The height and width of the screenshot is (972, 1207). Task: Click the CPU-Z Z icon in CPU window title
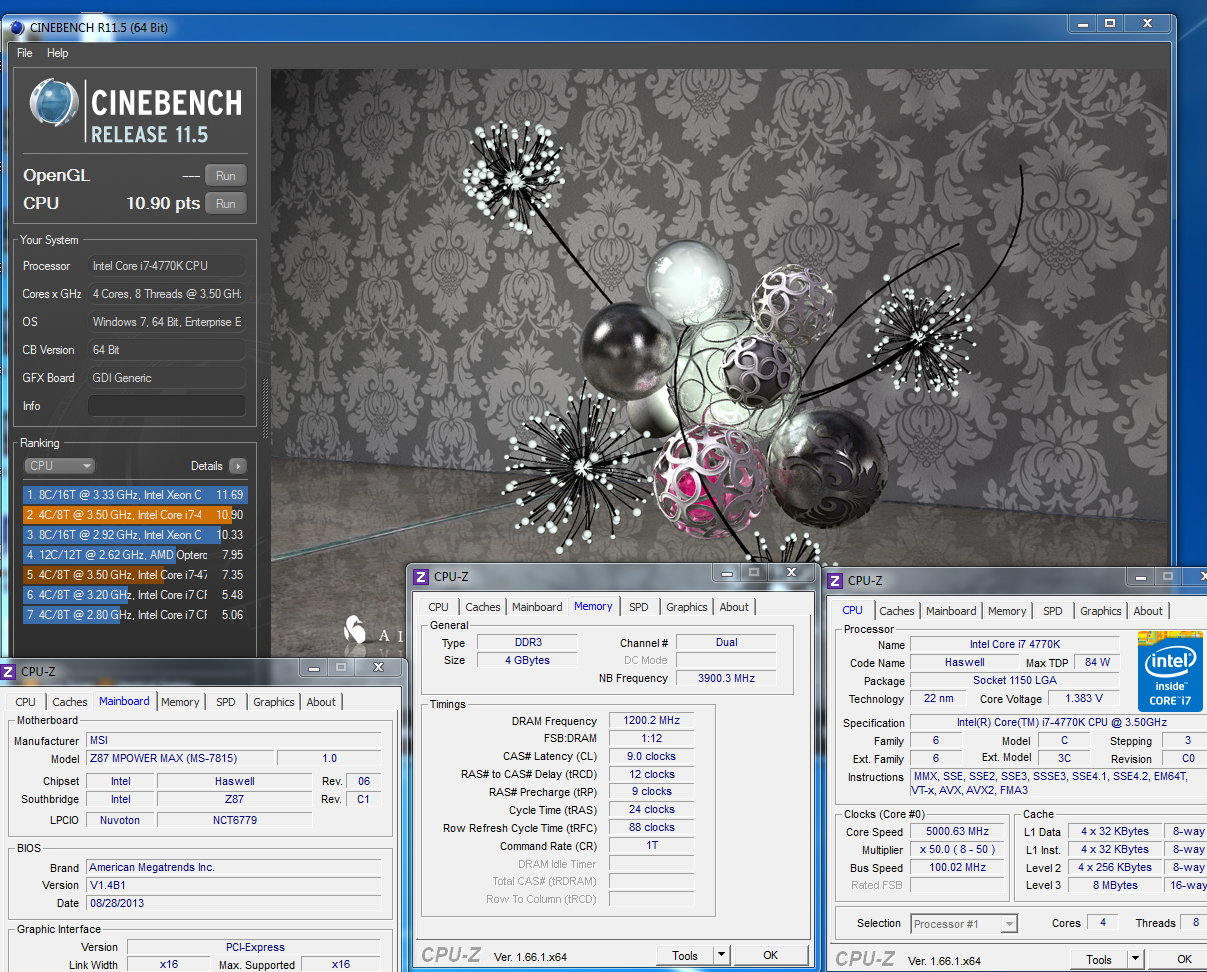[x=836, y=580]
